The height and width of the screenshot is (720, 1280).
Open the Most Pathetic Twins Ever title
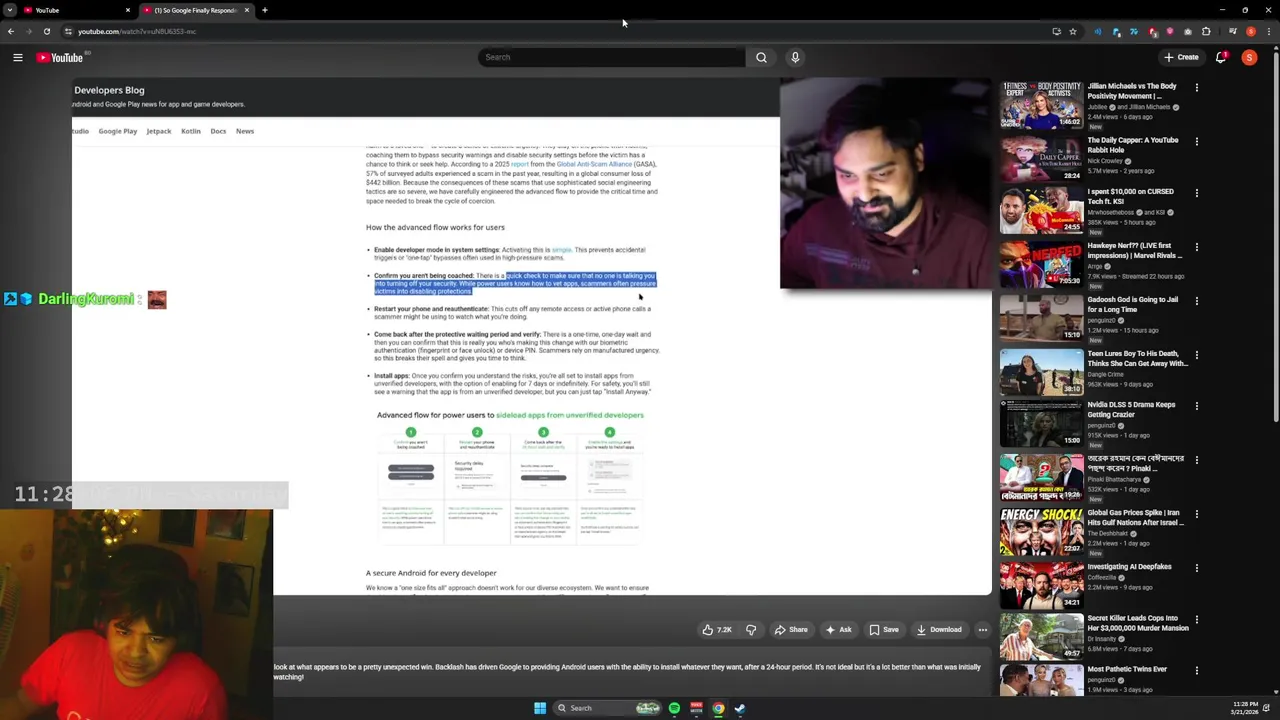[1127, 669]
